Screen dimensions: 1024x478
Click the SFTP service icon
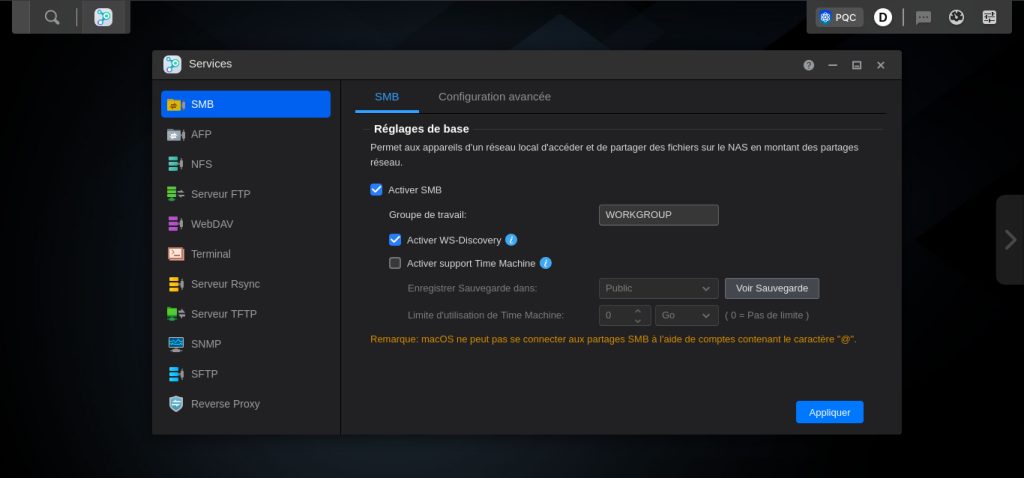[176, 374]
